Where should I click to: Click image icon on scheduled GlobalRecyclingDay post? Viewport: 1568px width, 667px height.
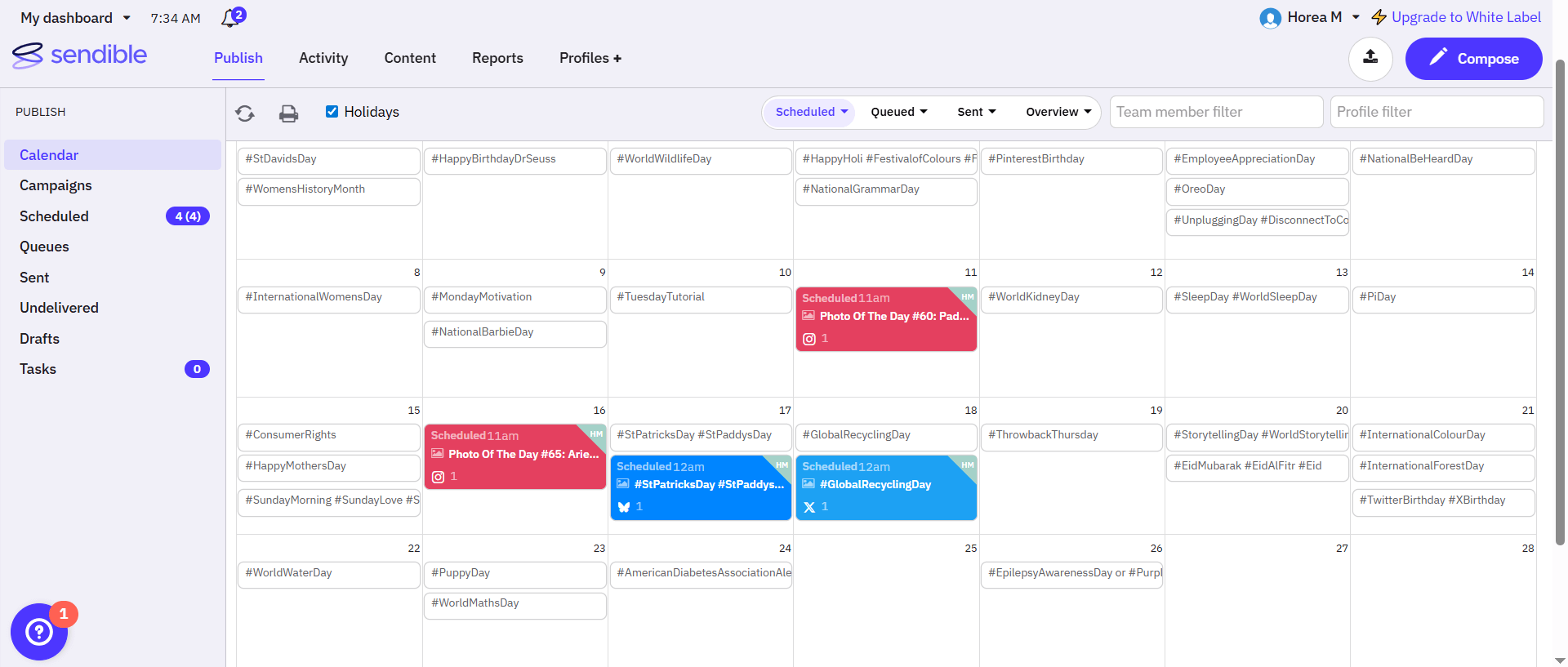[808, 483]
